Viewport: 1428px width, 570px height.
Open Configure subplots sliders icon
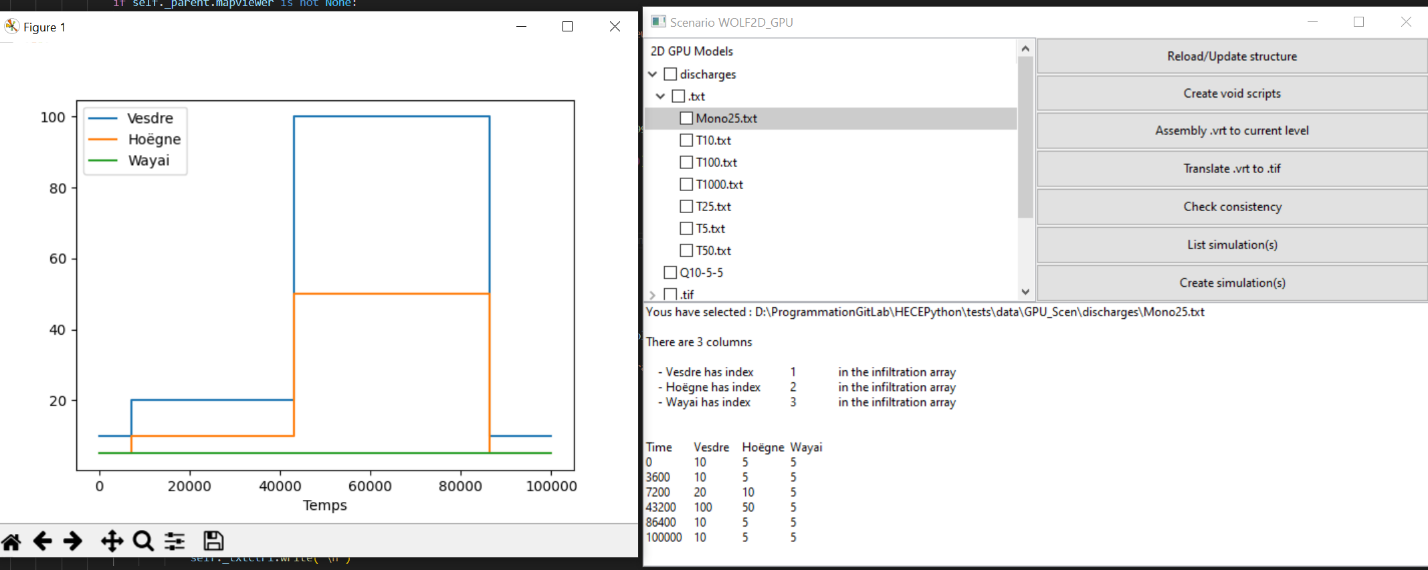click(x=175, y=542)
